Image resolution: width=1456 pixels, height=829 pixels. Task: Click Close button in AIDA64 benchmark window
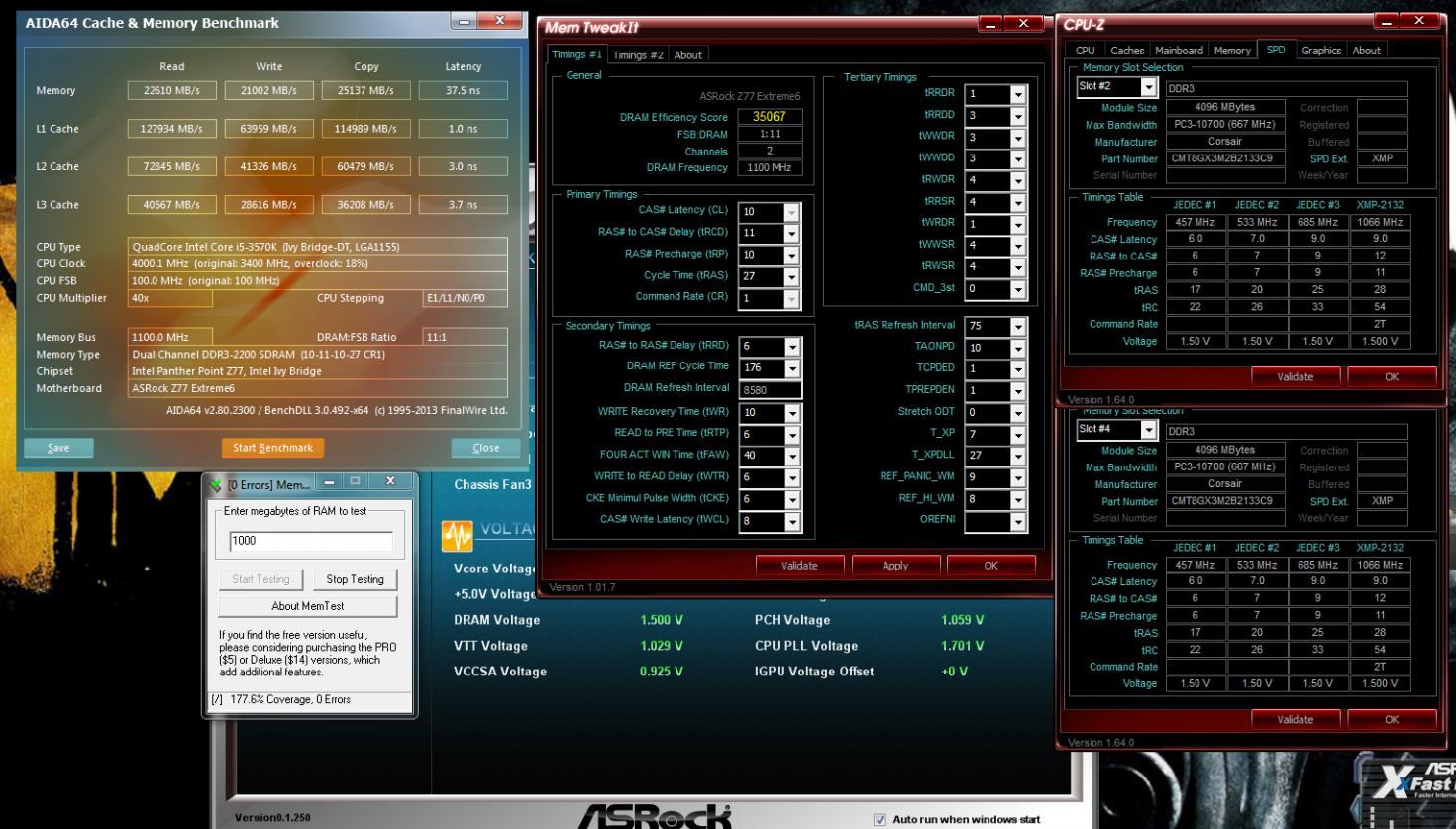tap(485, 448)
